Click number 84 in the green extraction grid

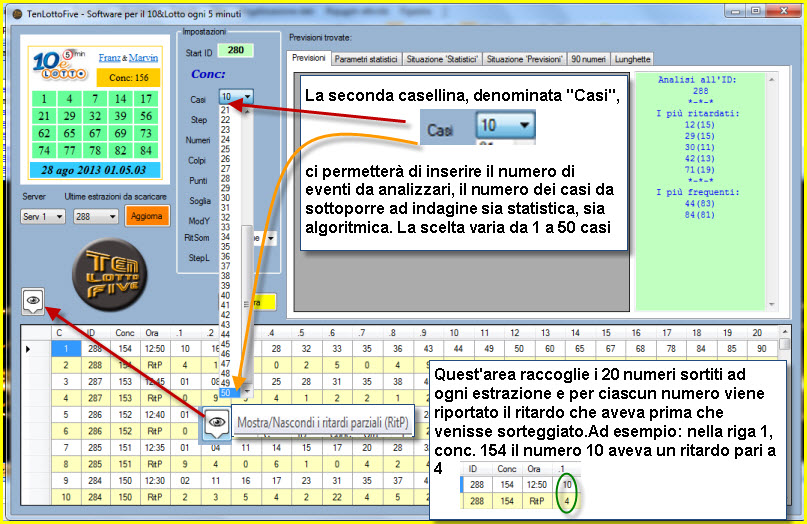(x=146, y=151)
